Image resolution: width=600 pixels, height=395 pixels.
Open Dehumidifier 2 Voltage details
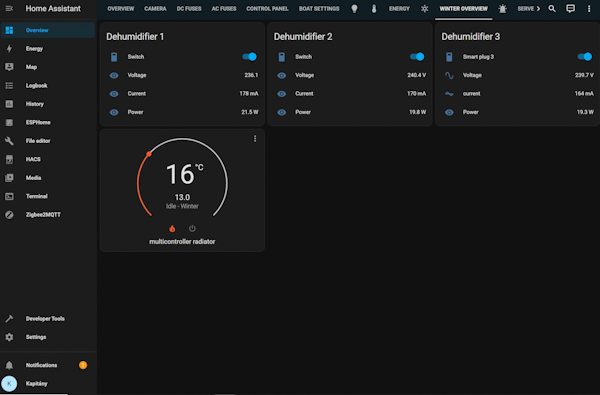click(x=350, y=75)
